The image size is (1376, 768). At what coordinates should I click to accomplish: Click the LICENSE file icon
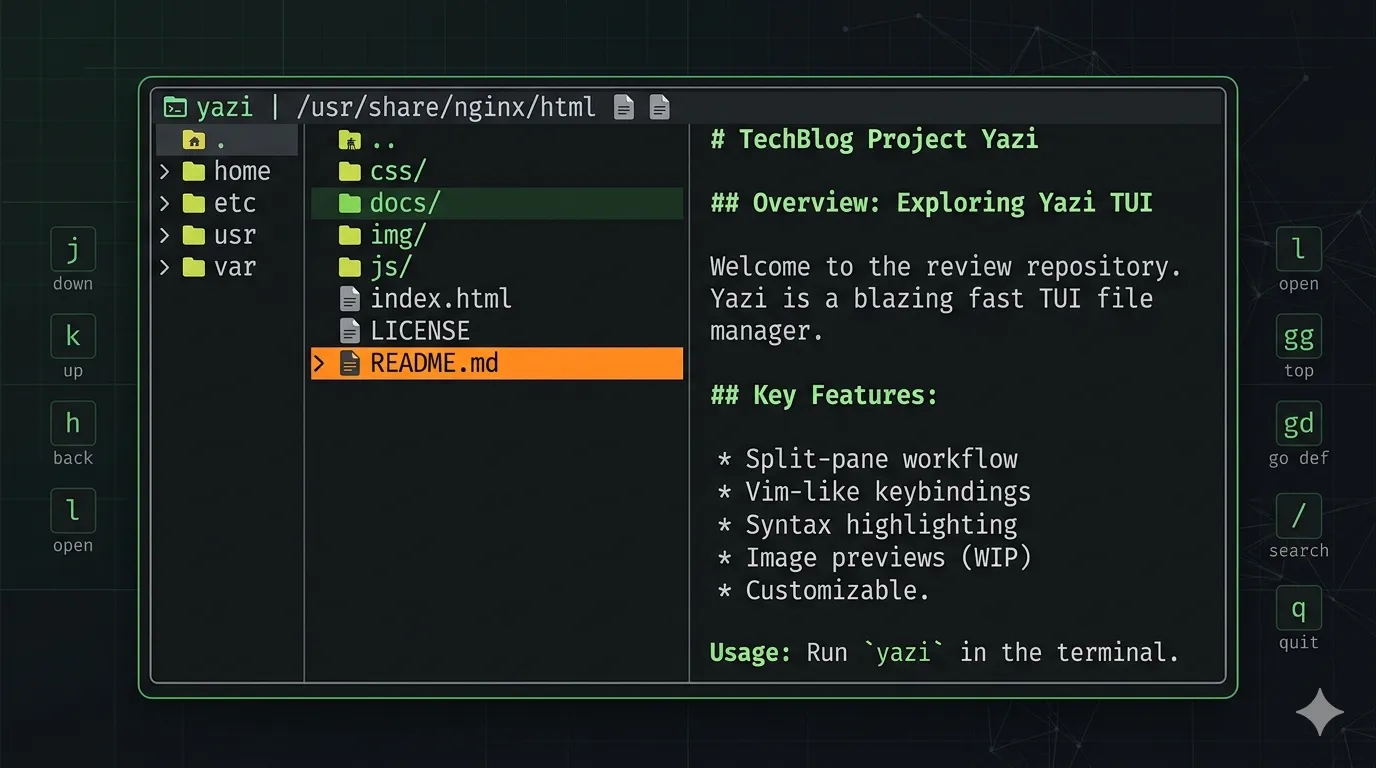[x=349, y=330]
